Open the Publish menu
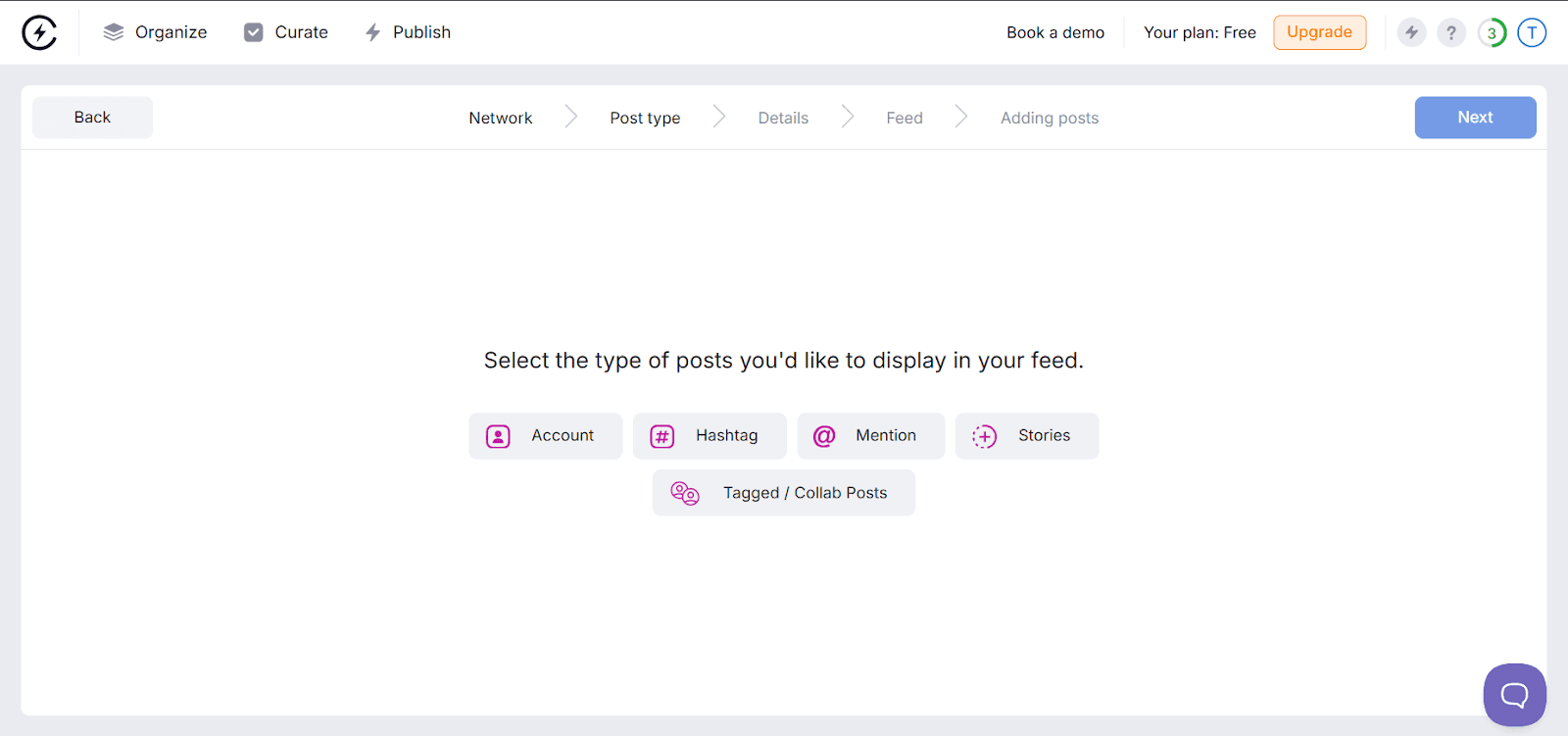1568x736 pixels. tap(408, 32)
